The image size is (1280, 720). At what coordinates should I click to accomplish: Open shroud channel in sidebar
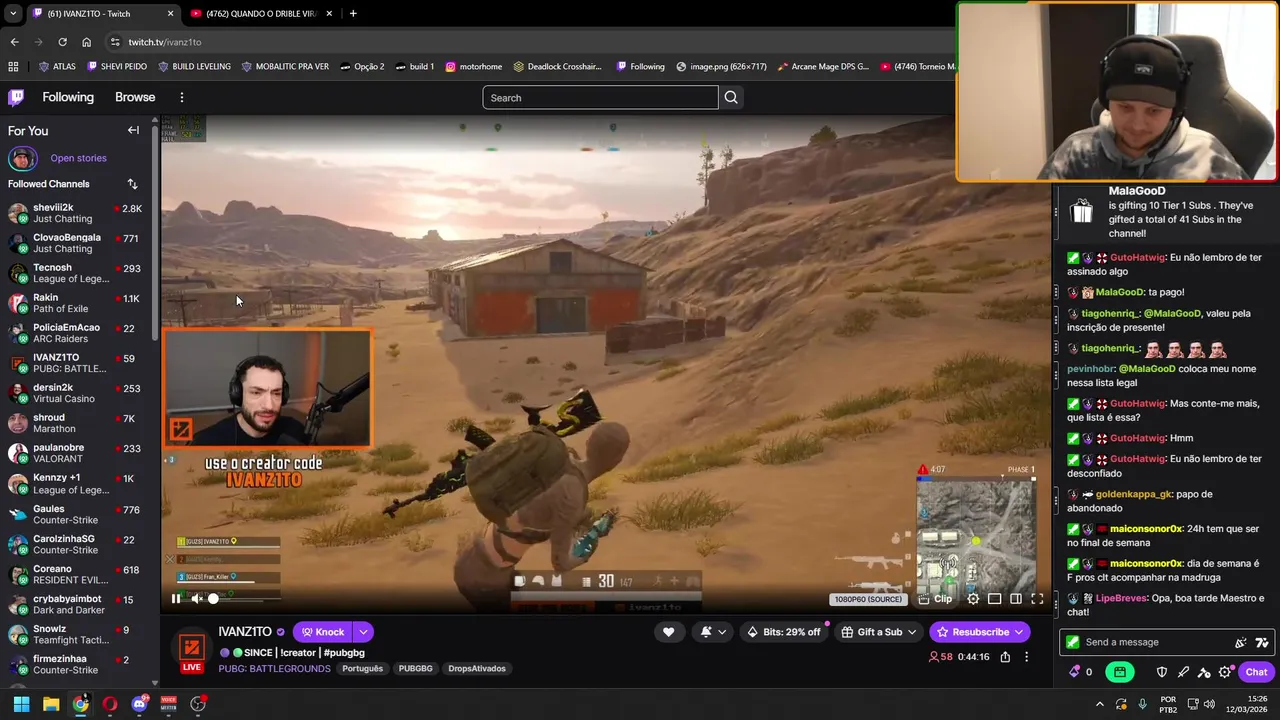click(x=76, y=423)
